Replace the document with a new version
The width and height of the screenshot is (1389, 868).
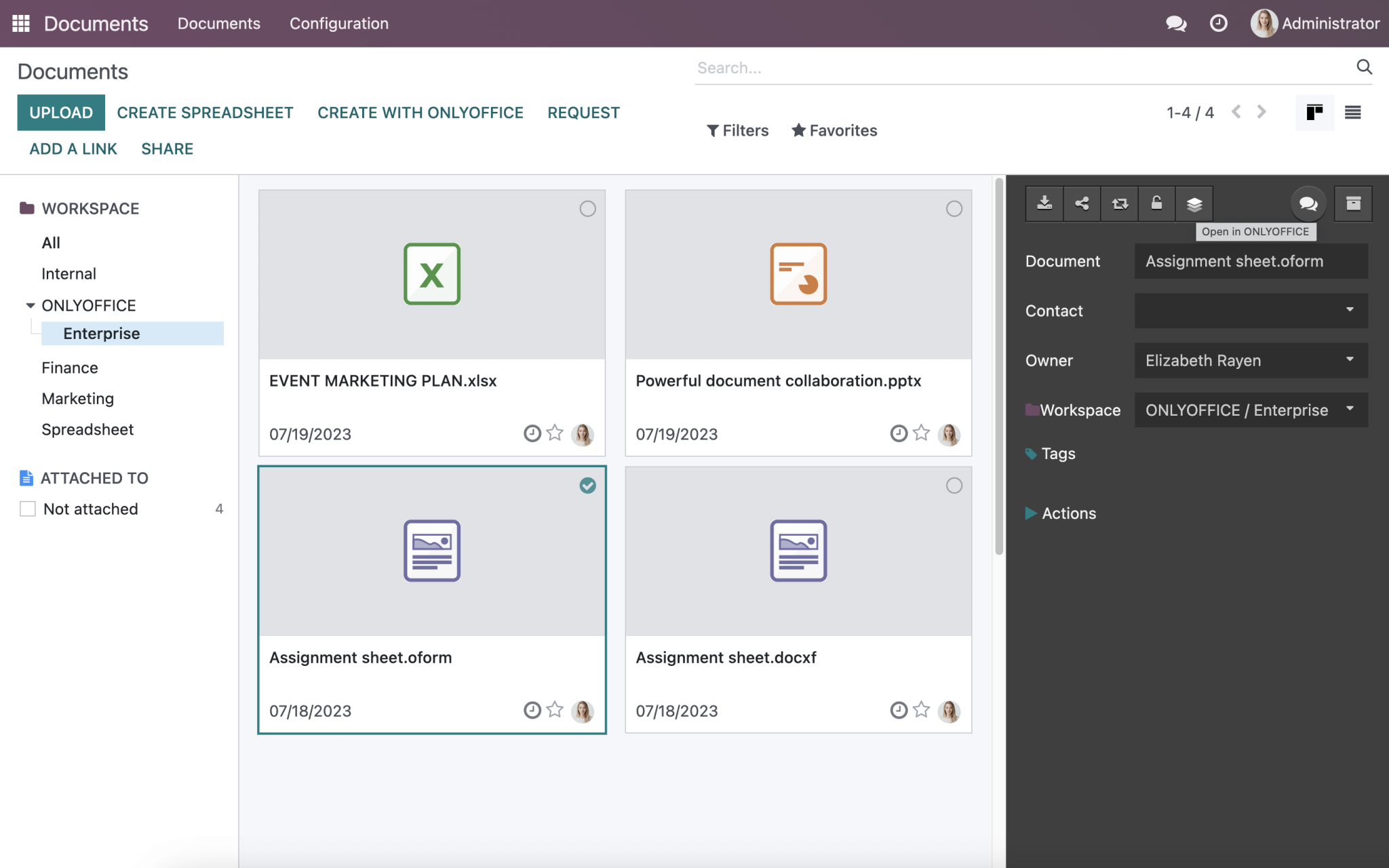pos(1119,203)
